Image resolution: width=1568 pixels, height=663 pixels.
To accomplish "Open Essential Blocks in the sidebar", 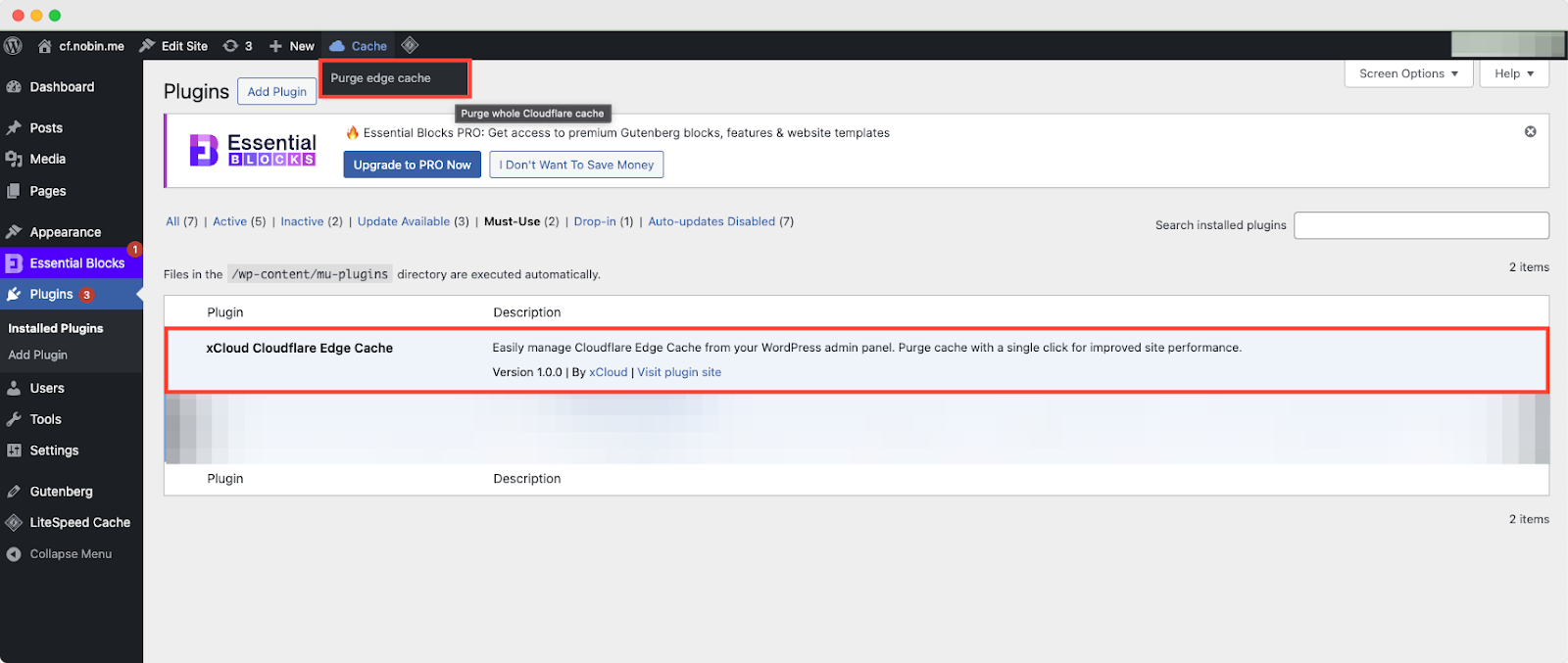I will click(x=76, y=263).
